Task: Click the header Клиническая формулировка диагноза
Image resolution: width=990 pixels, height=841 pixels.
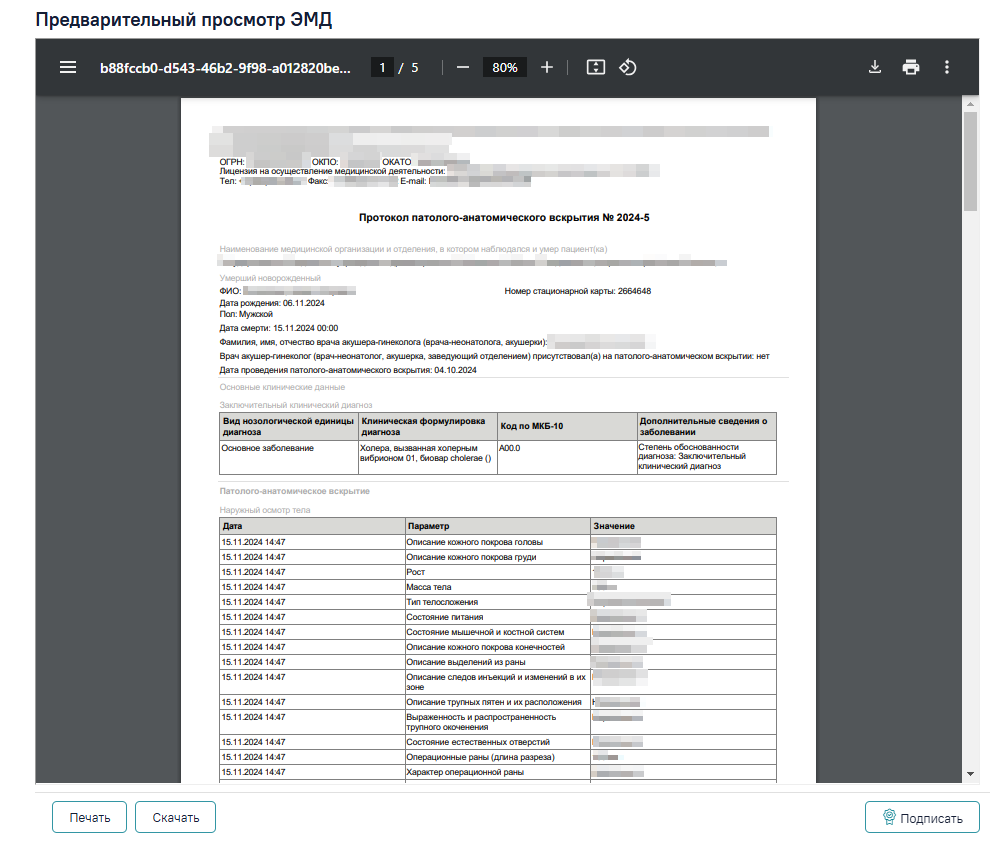Action: [427, 426]
